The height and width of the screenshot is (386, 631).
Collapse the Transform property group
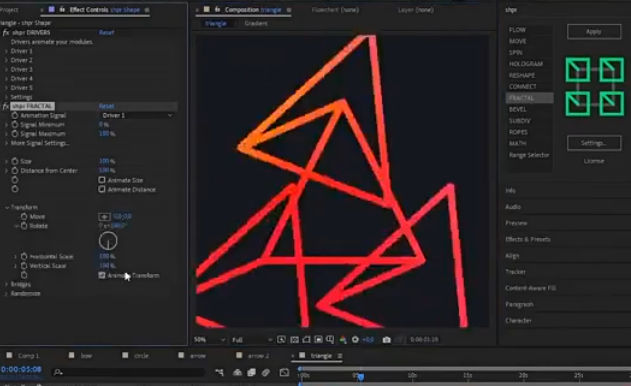(6, 207)
